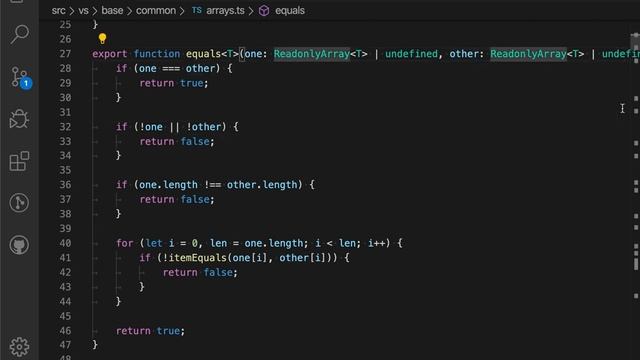Open the 'arrays.ts' breadcrumb file dropdown
Image resolution: width=640 pixels, height=360 pixels.
click(x=225, y=11)
